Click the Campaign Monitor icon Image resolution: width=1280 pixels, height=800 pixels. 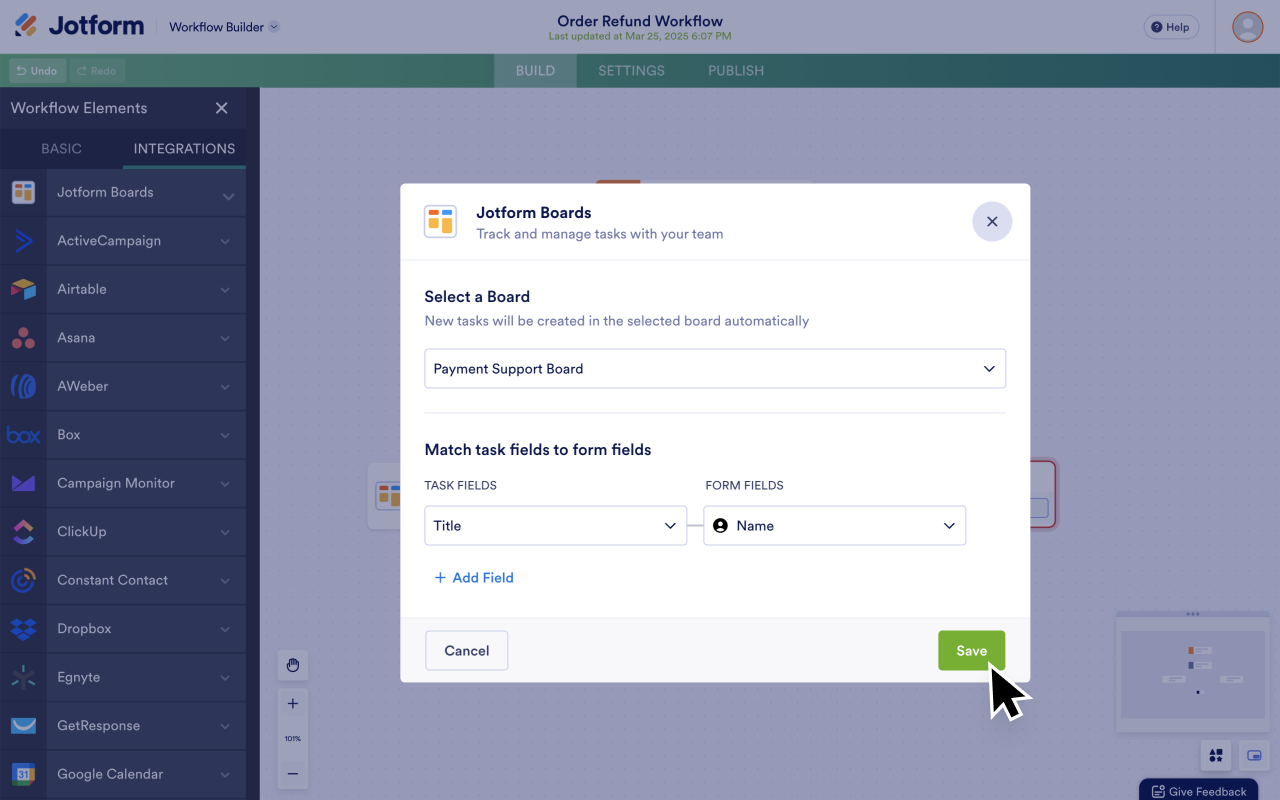23,483
